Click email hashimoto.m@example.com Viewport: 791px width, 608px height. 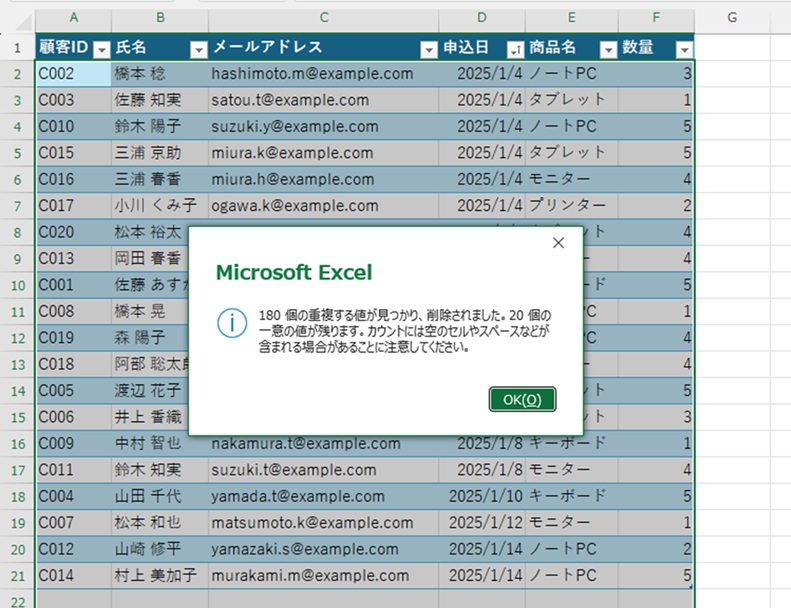[324, 74]
